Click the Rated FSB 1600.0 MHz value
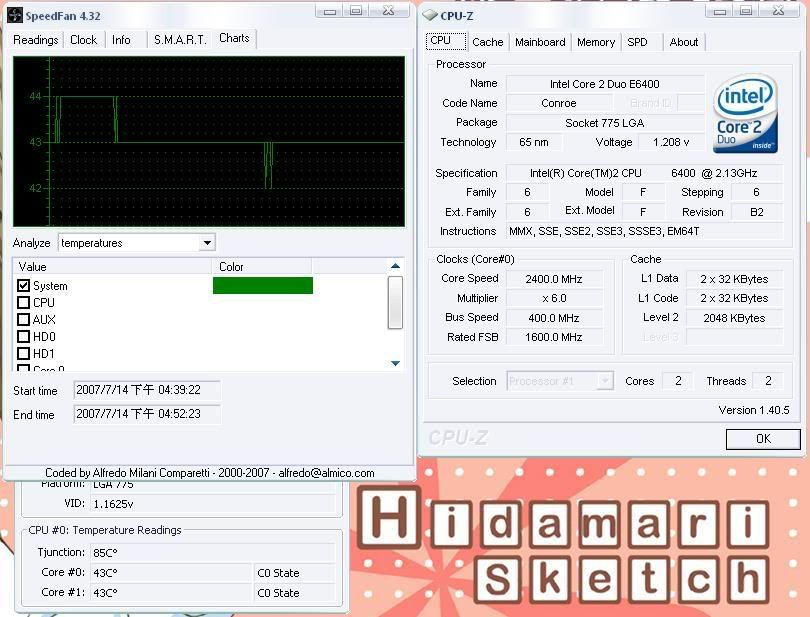The width and height of the screenshot is (810, 617). pyautogui.click(x=554, y=337)
